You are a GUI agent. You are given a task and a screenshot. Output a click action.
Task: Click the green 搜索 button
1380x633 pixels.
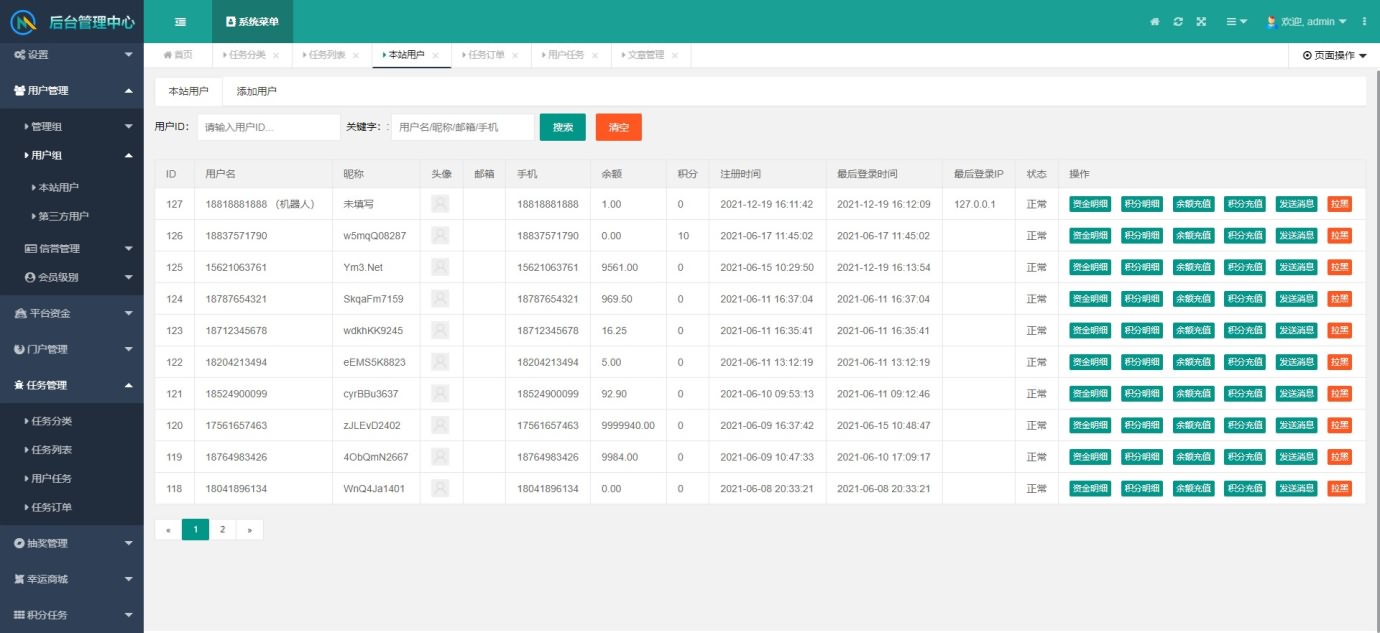(x=563, y=127)
